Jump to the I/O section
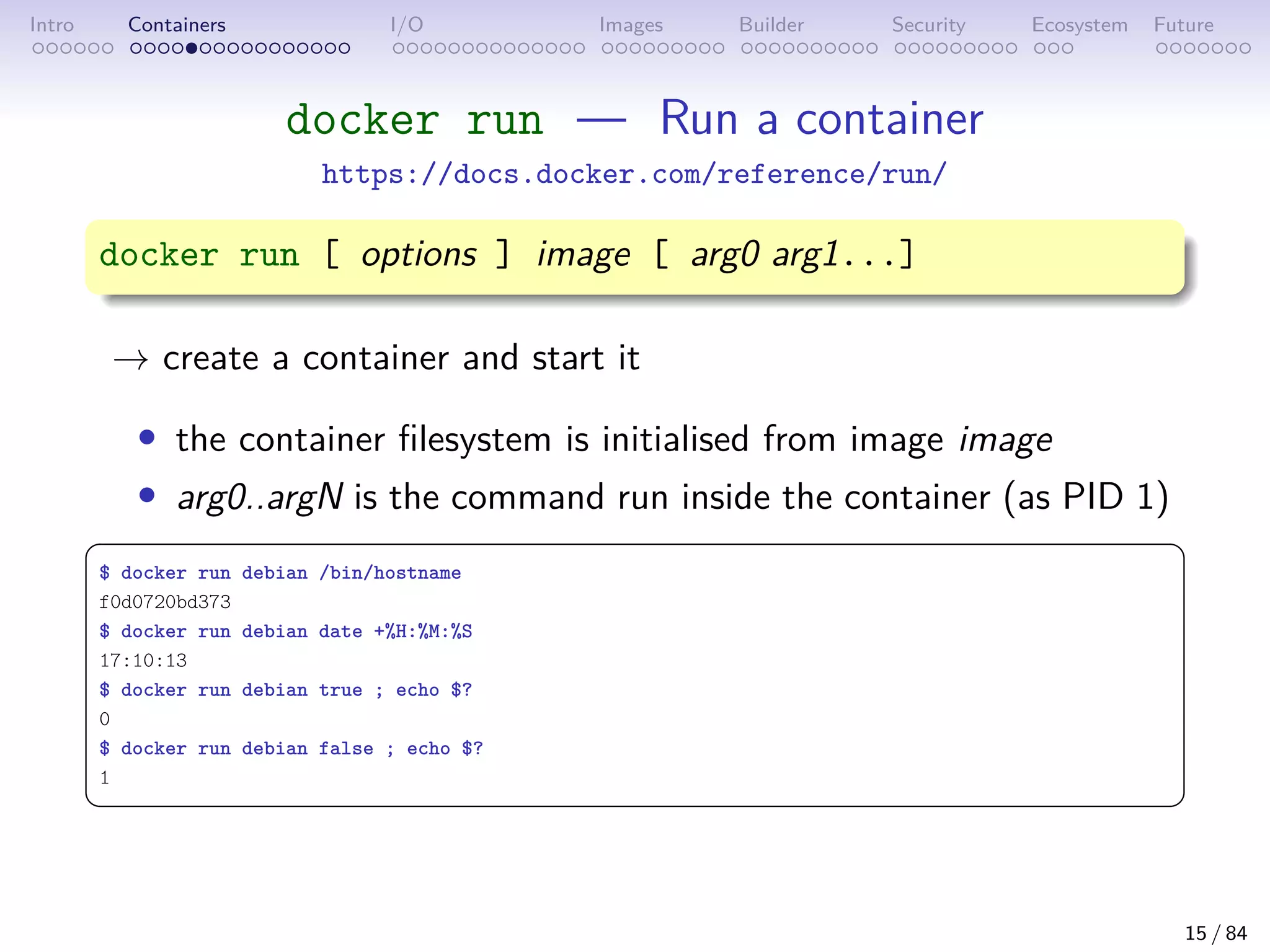 click(406, 25)
